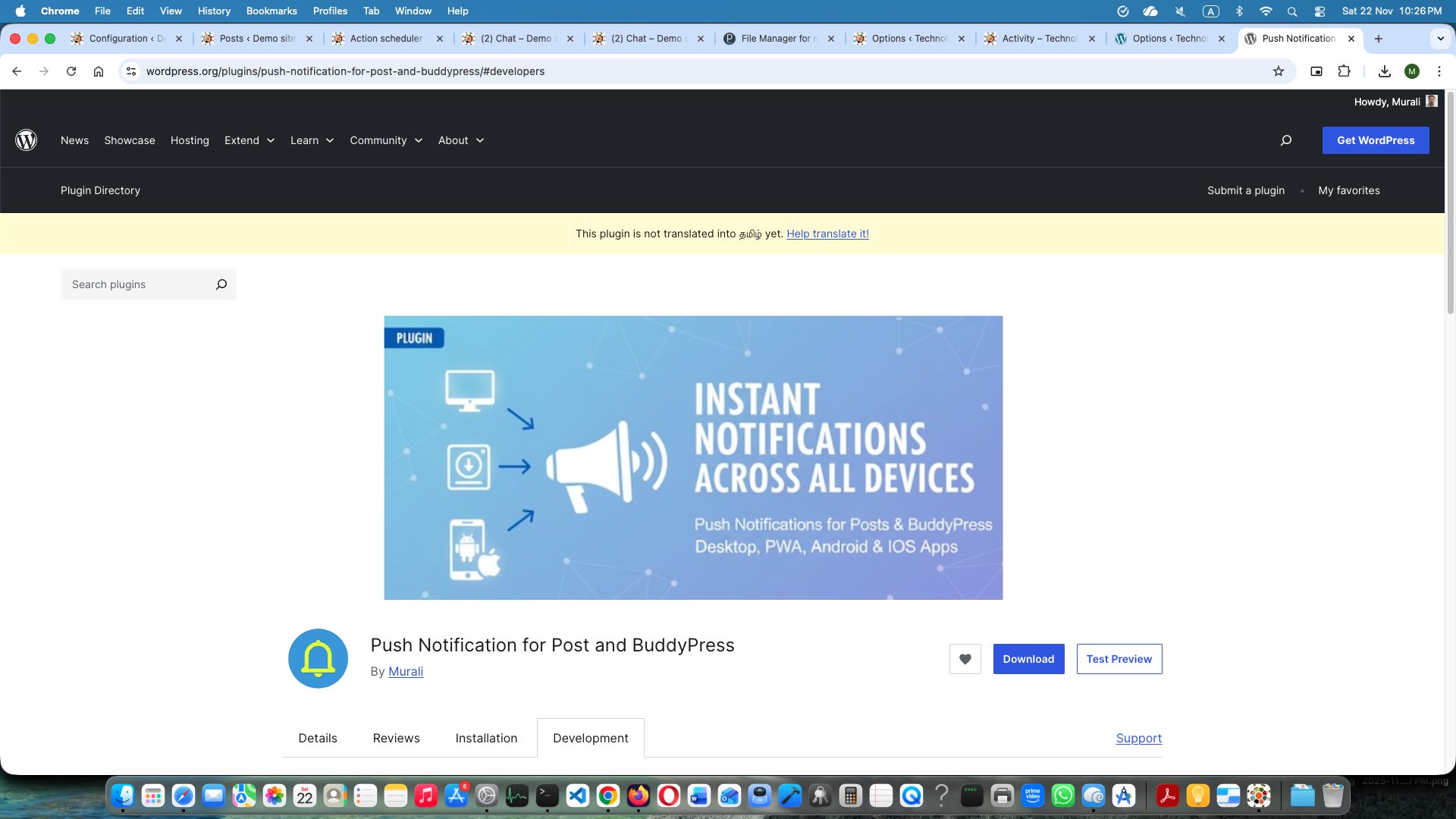
Task: Open Chrome downloads icon
Action: tap(1384, 71)
